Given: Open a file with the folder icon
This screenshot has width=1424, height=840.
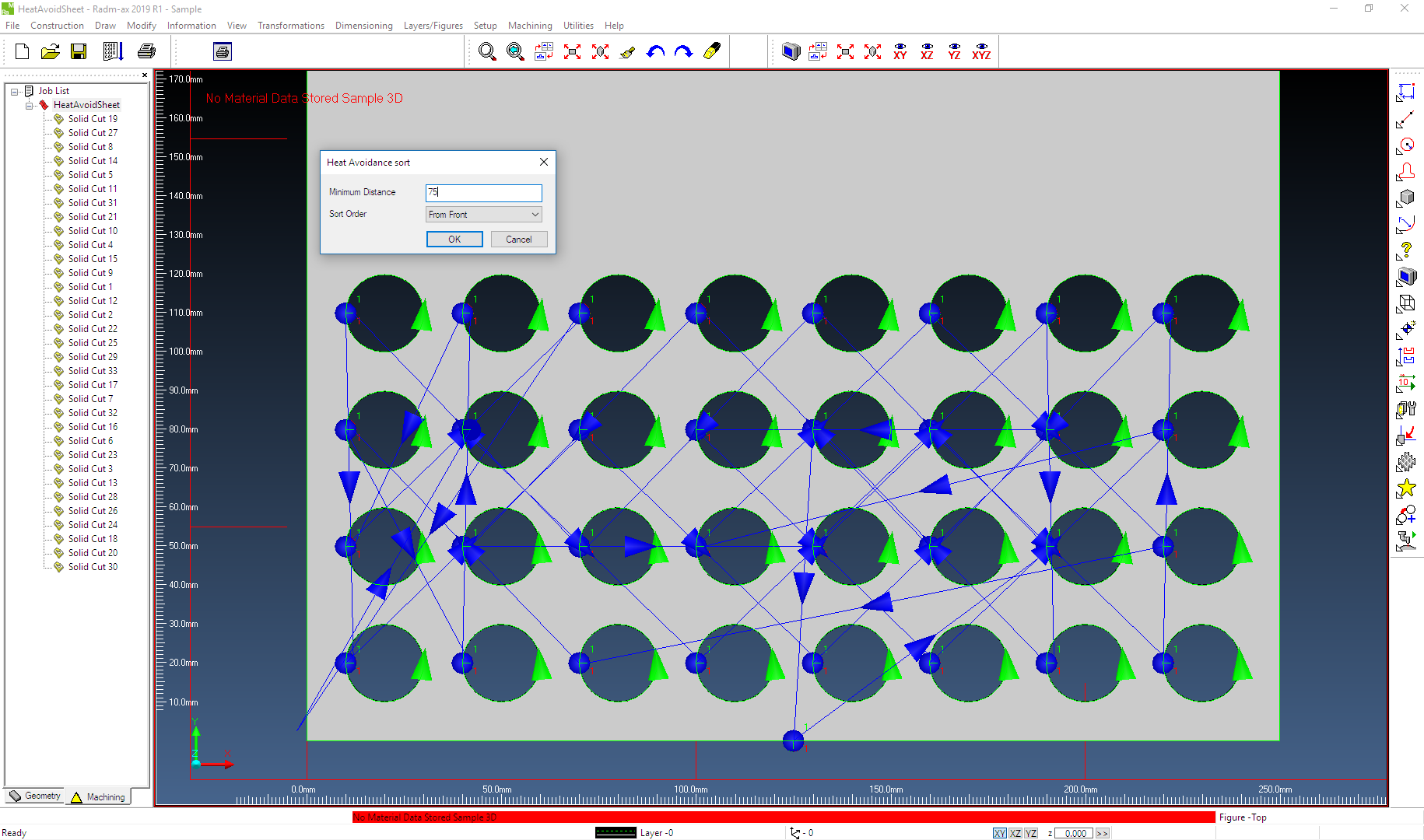Looking at the screenshot, I should click(51, 52).
